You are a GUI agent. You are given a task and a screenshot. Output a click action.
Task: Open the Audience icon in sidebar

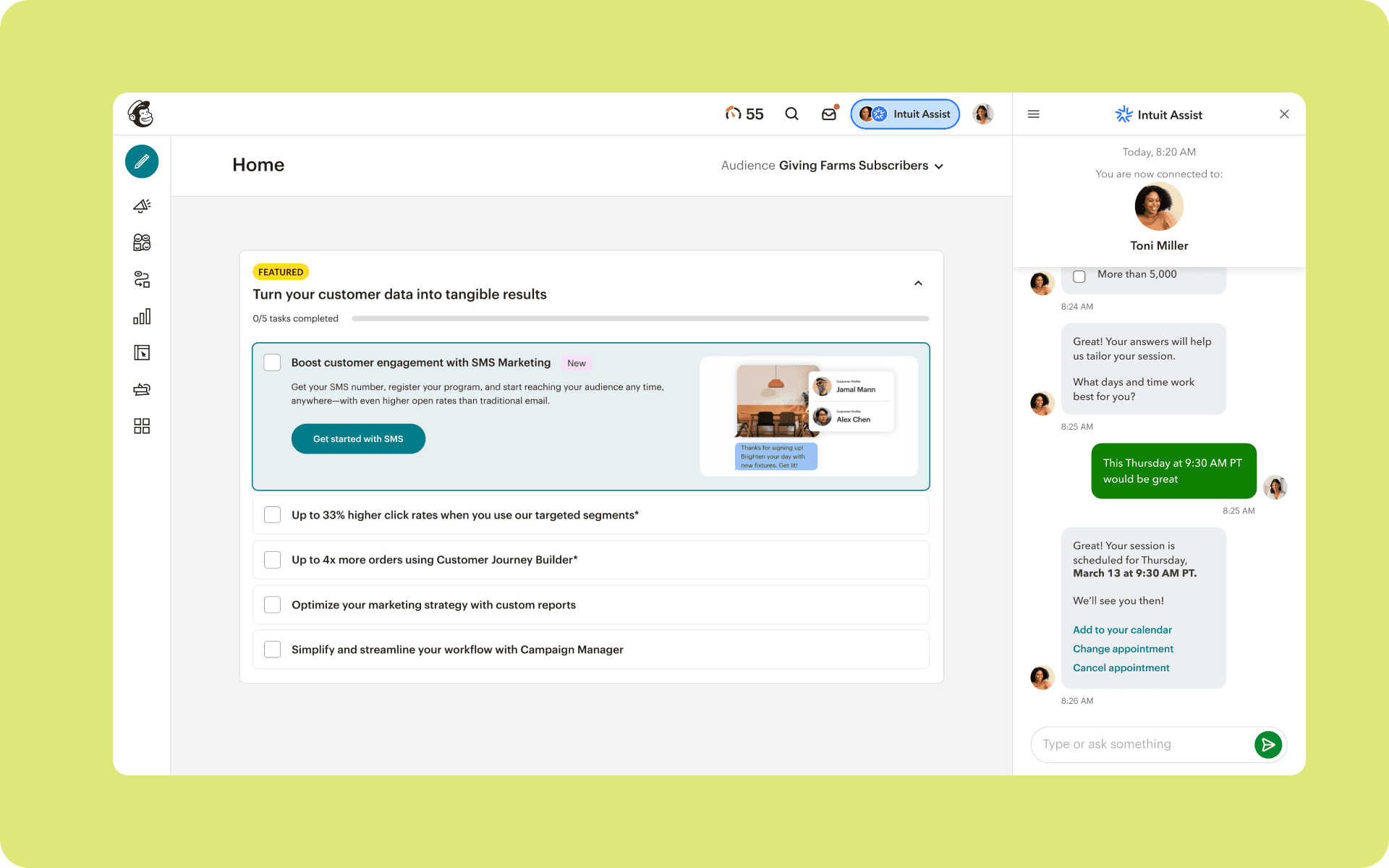coord(142,242)
